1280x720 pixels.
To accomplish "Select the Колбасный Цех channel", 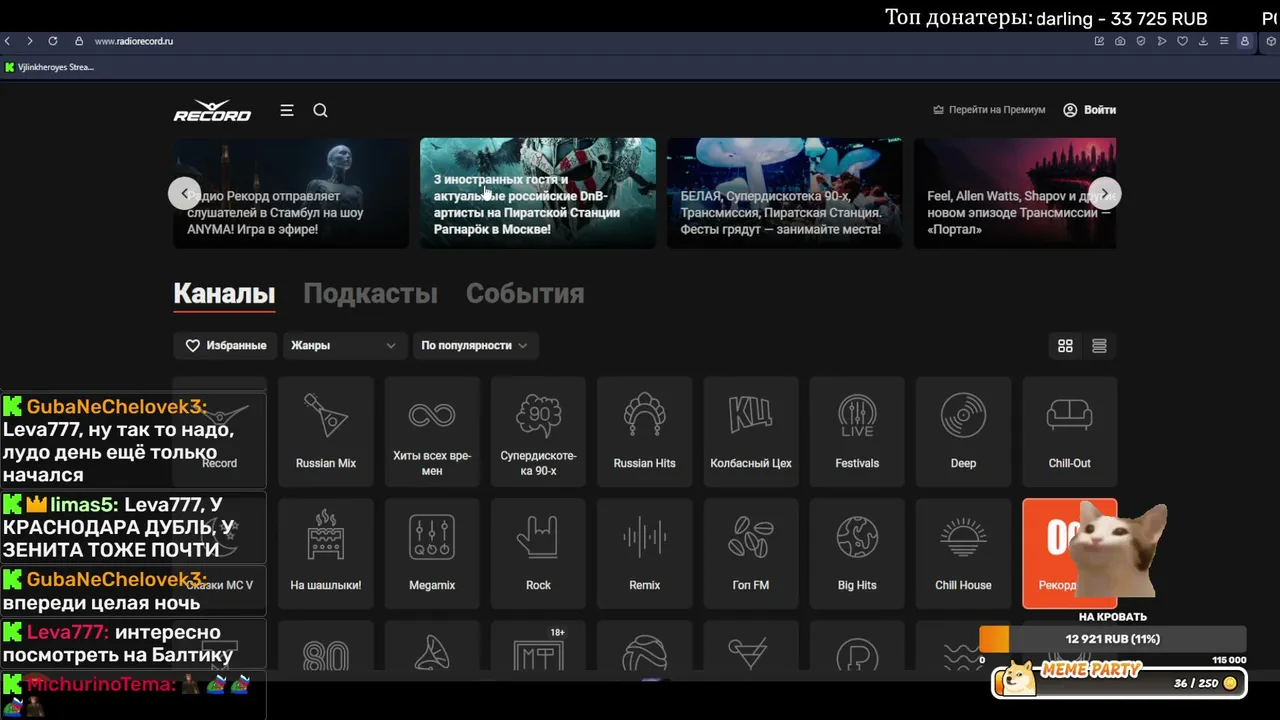I will pos(751,432).
